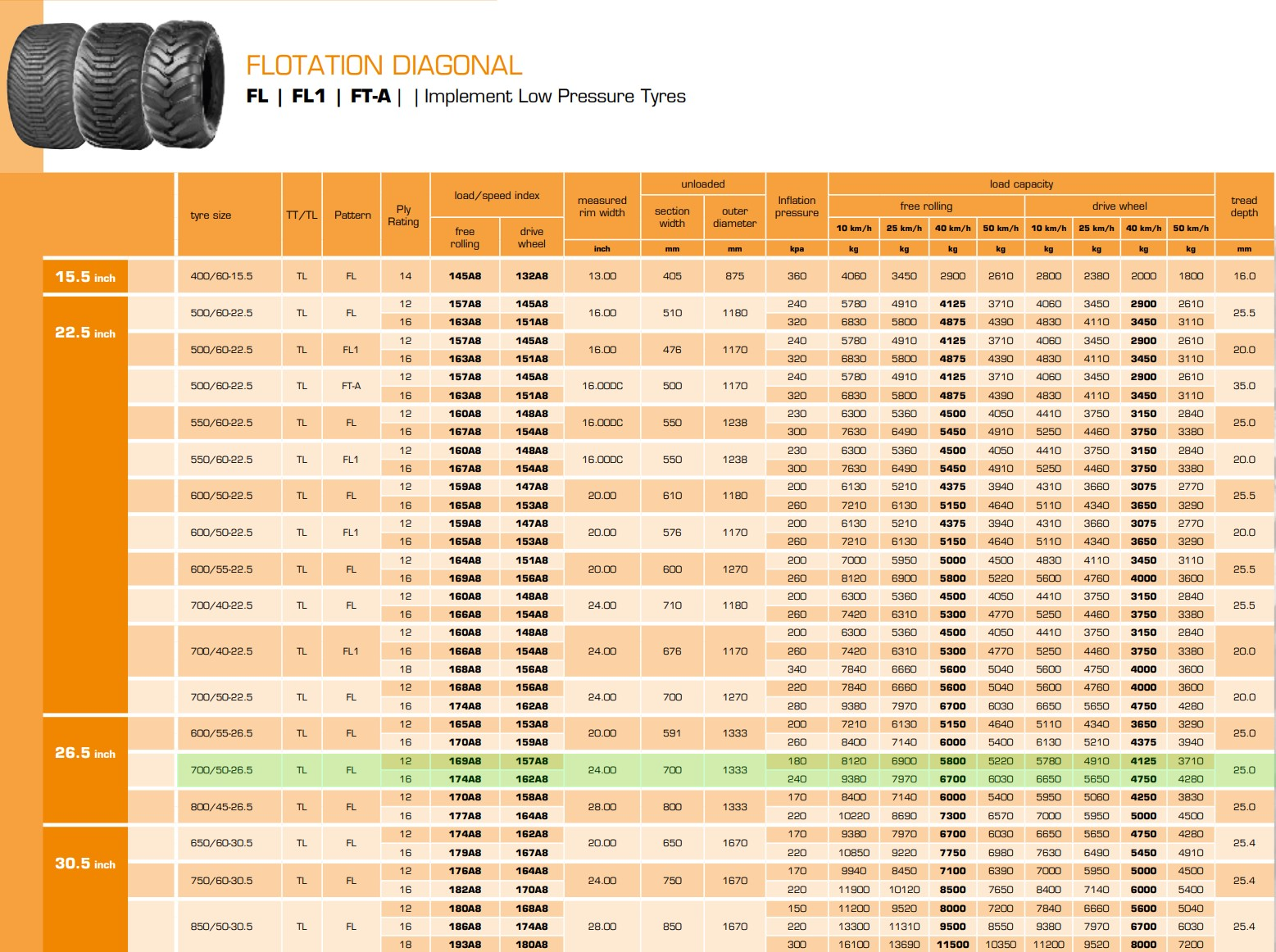Click the Ply Rating column header

coord(403,215)
